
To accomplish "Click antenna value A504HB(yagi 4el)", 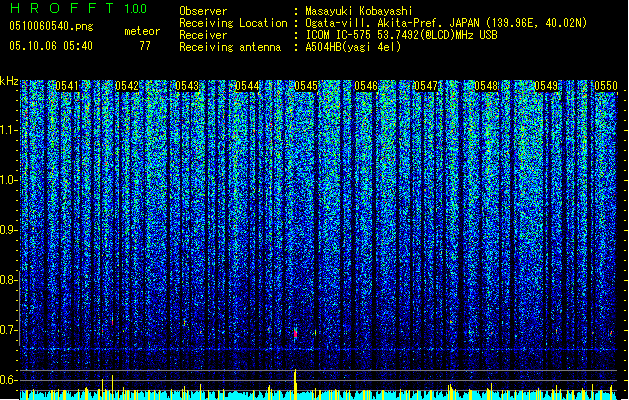I will pos(353,47).
